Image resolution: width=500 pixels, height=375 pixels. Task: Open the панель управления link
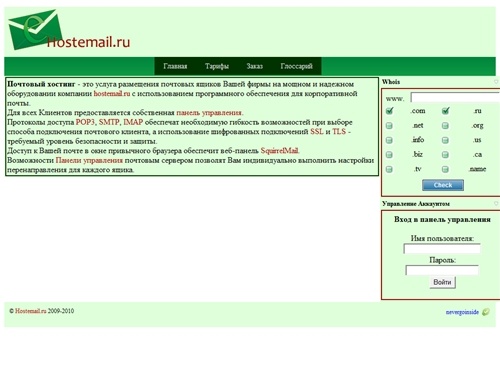[x=209, y=113]
